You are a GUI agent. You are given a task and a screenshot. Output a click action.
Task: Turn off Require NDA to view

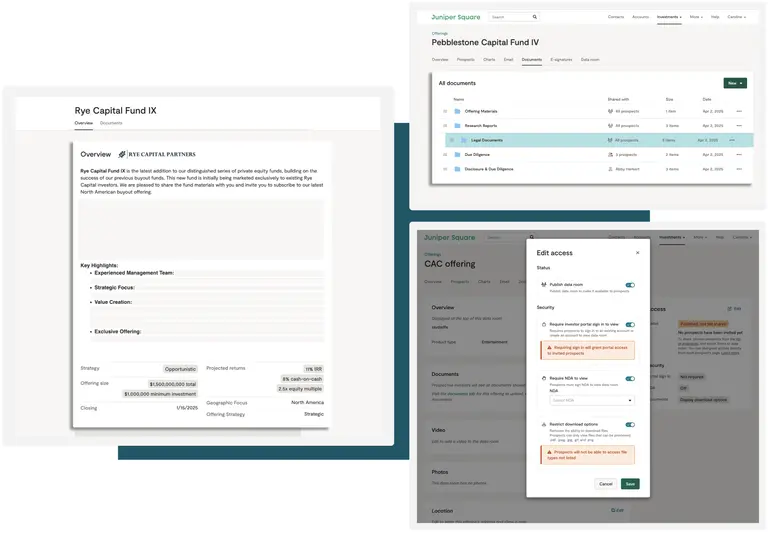[630, 379]
